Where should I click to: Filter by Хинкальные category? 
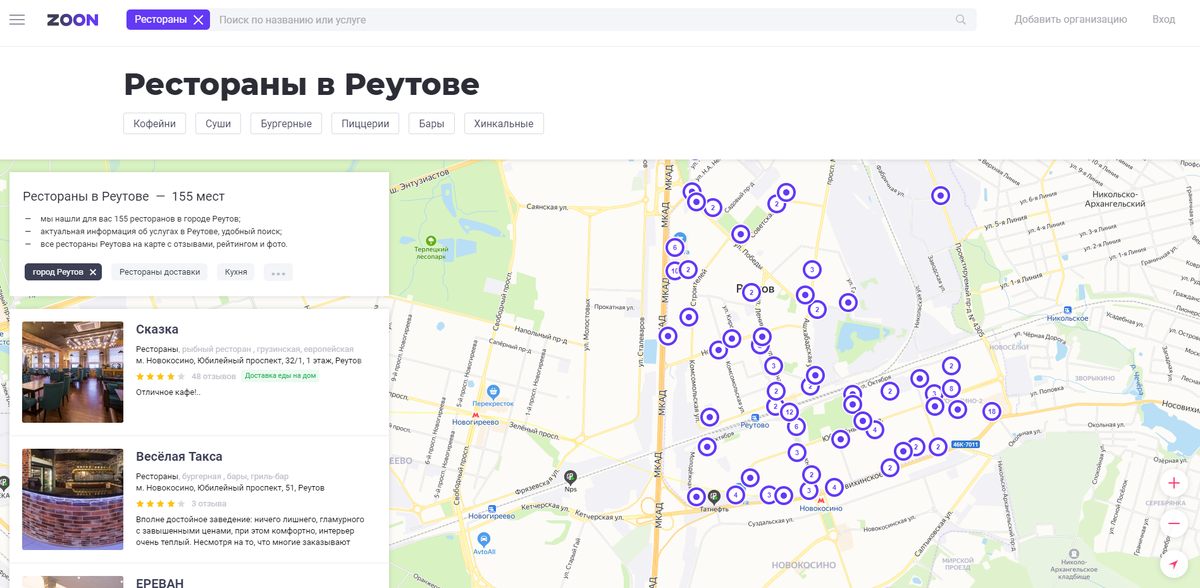click(504, 124)
